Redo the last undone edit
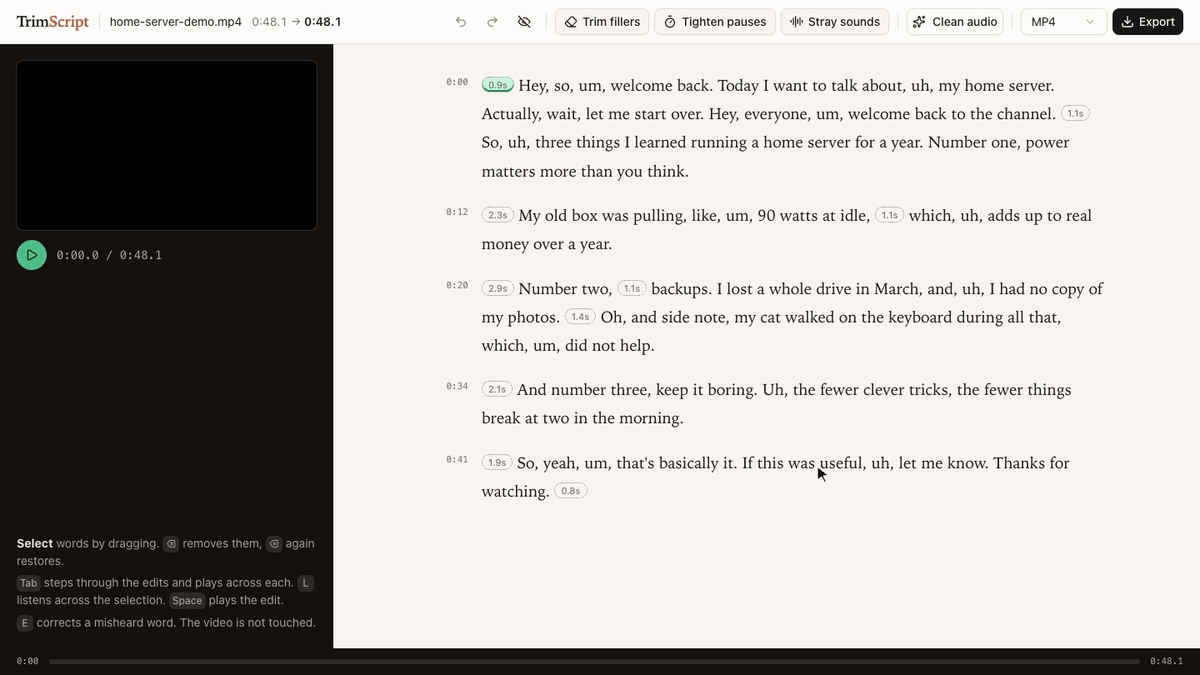Screen dimensions: 1200x675 click(x=492, y=22)
